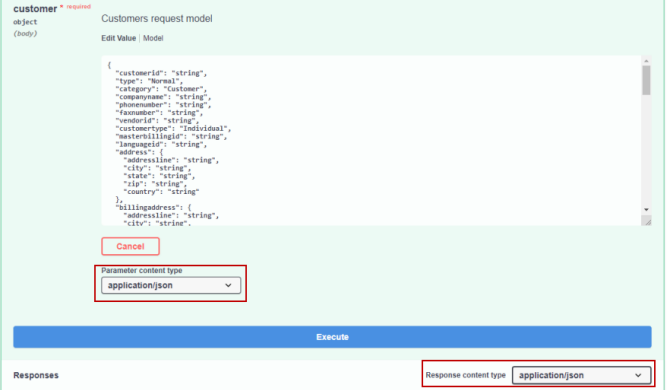Click the Customers request model description
The image size is (670, 390).
(157, 19)
